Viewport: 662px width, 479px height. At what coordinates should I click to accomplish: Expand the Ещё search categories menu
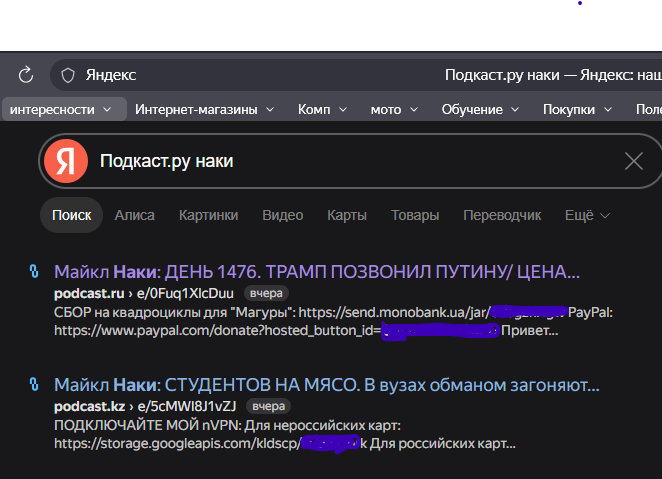[587, 215]
